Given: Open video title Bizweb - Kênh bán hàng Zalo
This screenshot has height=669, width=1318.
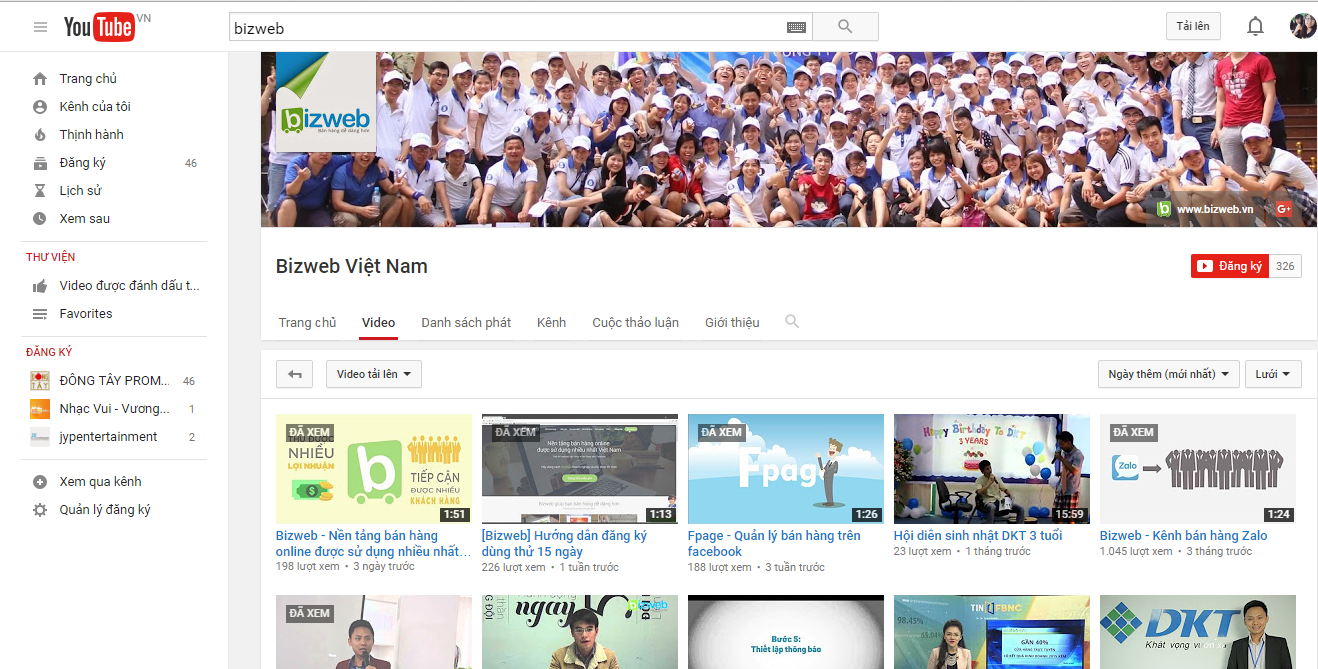Looking at the screenshot, I should (1184, 536).
